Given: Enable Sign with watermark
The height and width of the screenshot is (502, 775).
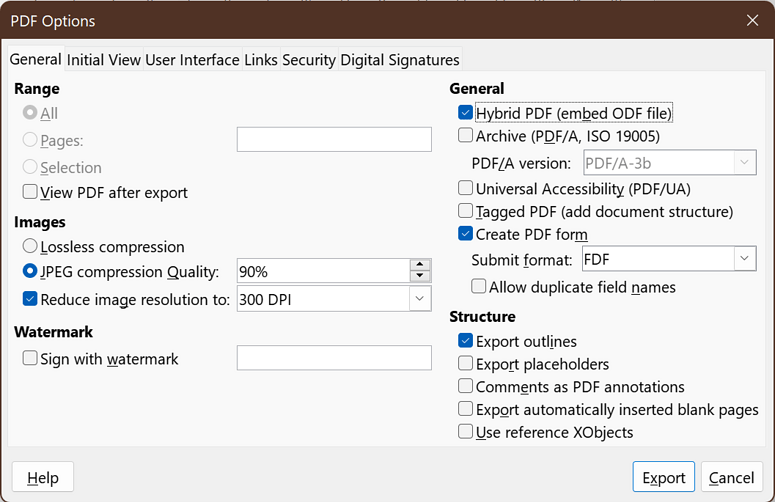Looking at the screenshot, I should click(x=30, y=358).
